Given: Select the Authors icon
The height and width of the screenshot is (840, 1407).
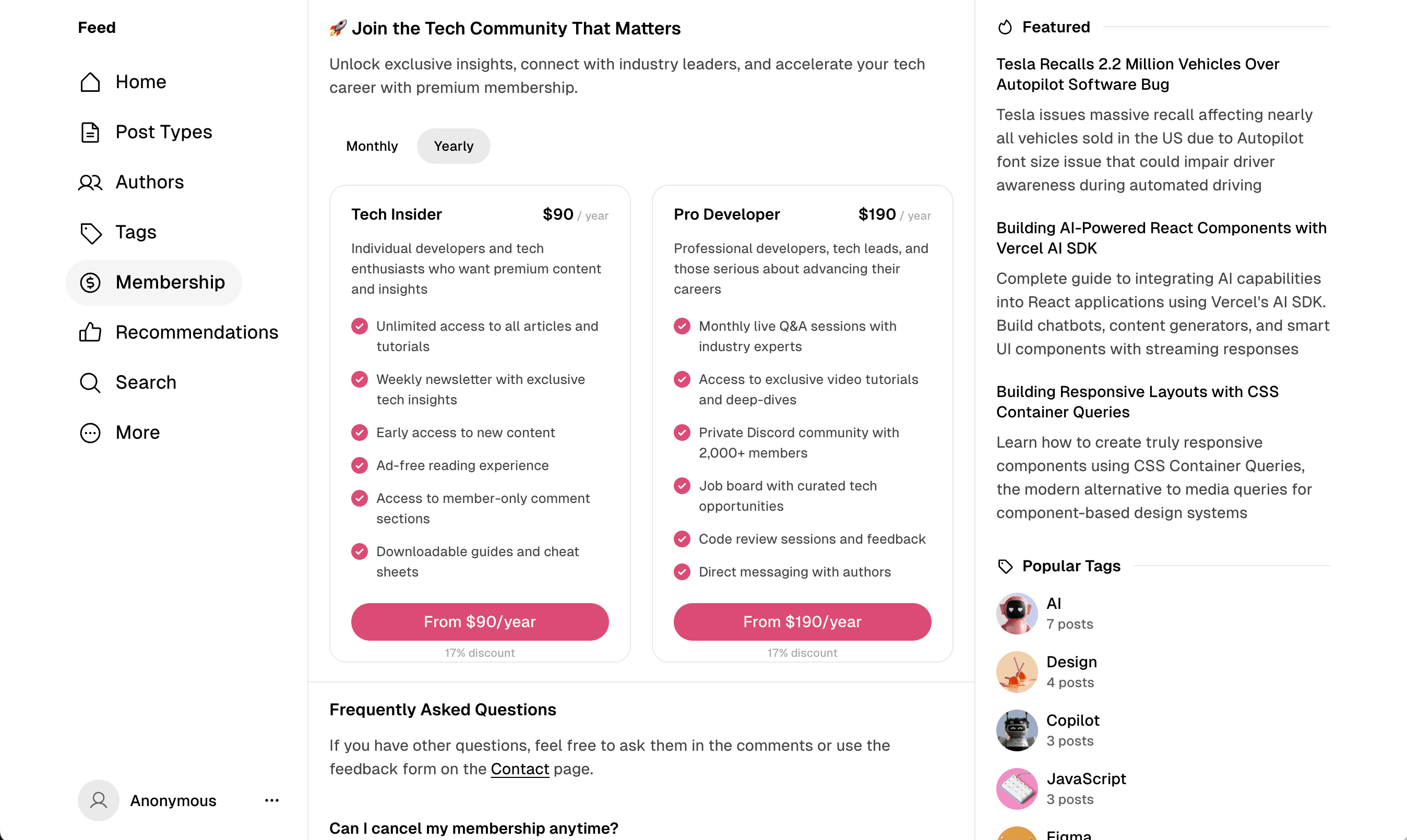Looking at the screenshot, I should pos(91,182).
